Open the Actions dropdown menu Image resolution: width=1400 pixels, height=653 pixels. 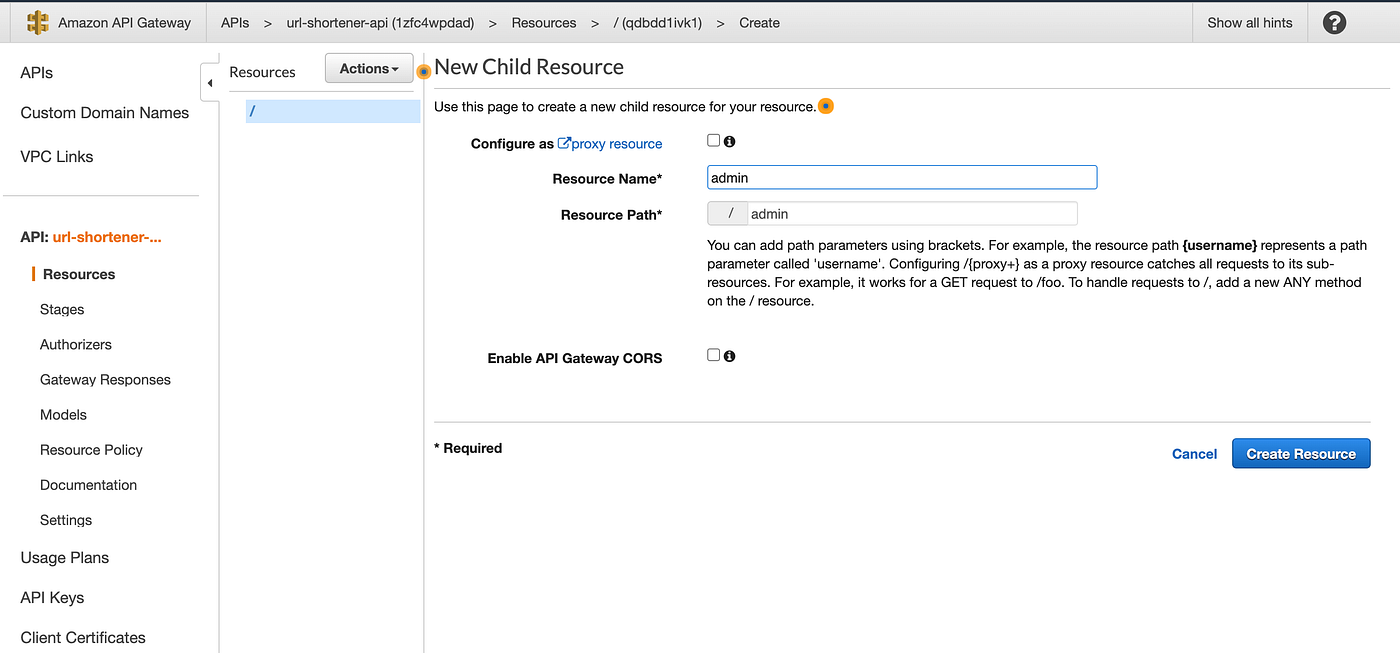[369, 69]
